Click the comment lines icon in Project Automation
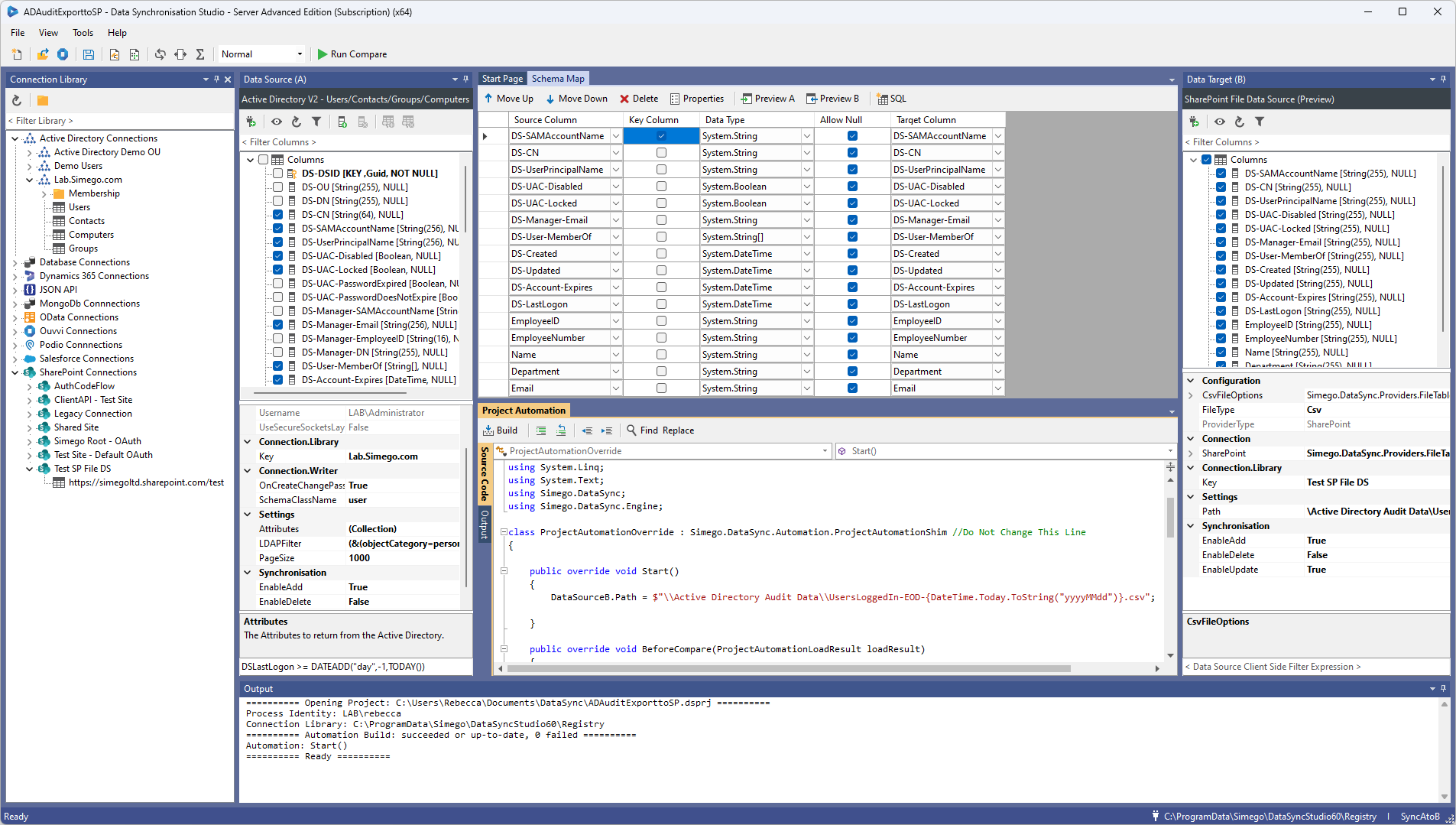Screen dimensions: 1456x825 pos(541,430)
